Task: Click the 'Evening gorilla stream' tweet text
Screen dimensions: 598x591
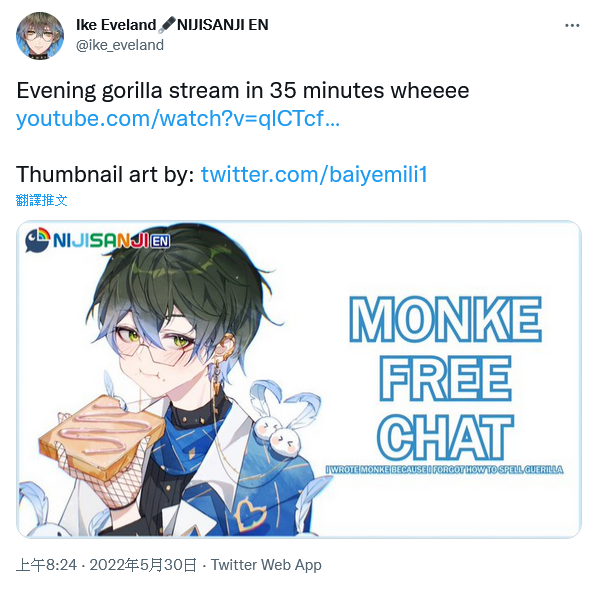Action: tap(243, 91)
